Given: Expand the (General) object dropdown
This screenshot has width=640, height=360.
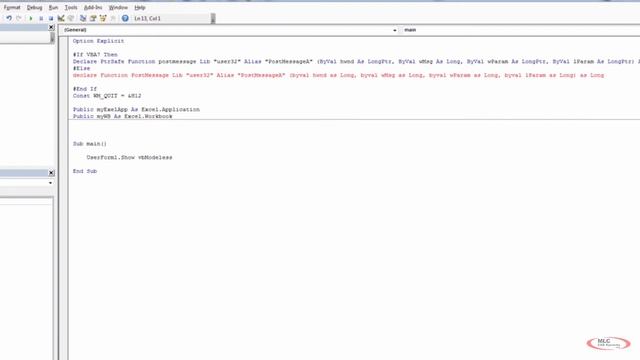Looking at the screenshot, I should (x=395, y=30).
